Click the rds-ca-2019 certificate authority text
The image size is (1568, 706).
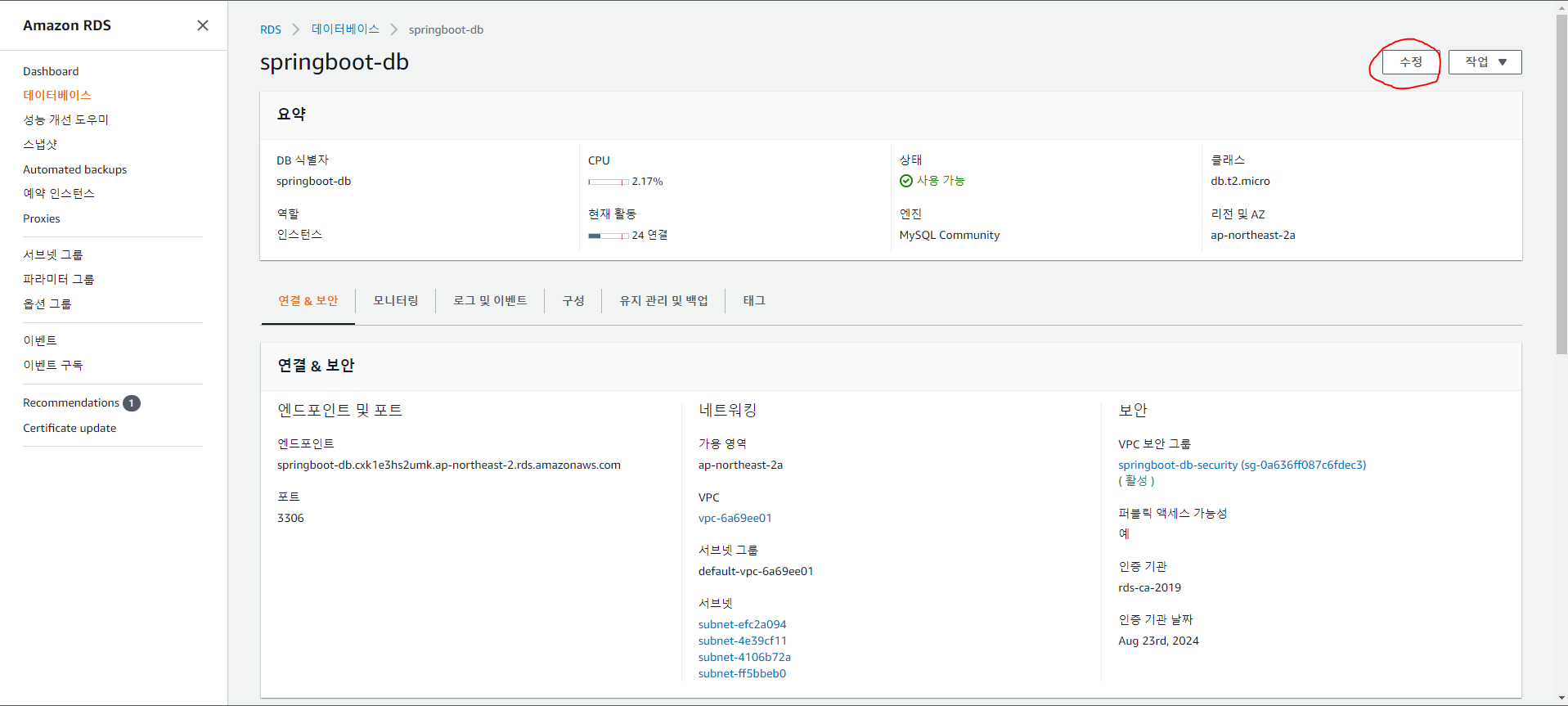pyautogui.click(x=1149, y=587)
